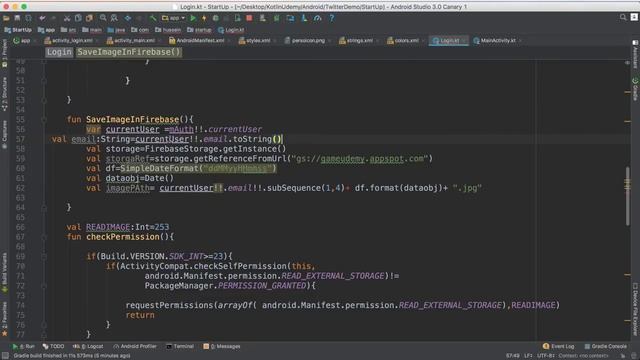Viewport: 640px width, 360px height.
Task: Open the Gradle panel on right sidebar
Action: 635,89
